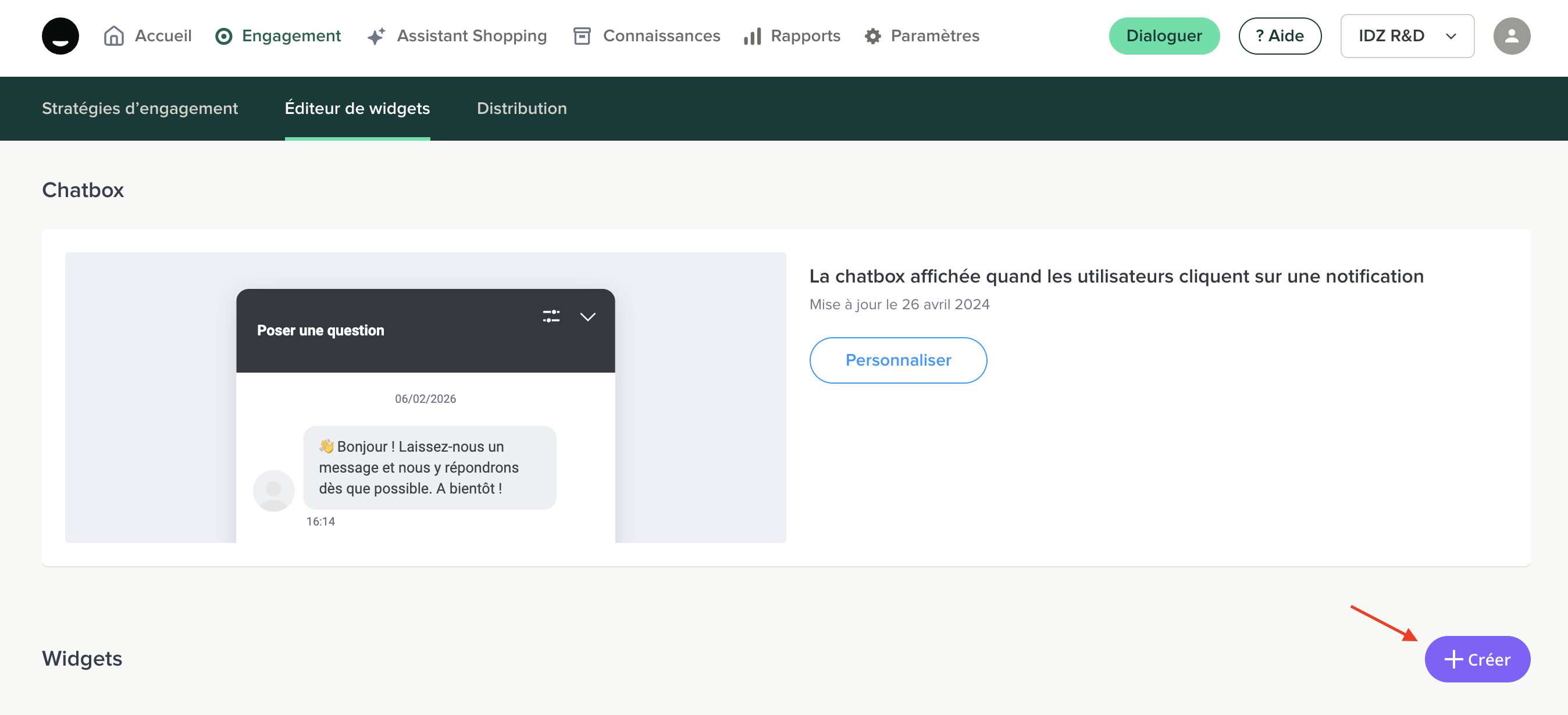The height and width of the screenshot is (715, 1568).
Task: Collapse the chatbox preview with chevron
Action: 587,316
